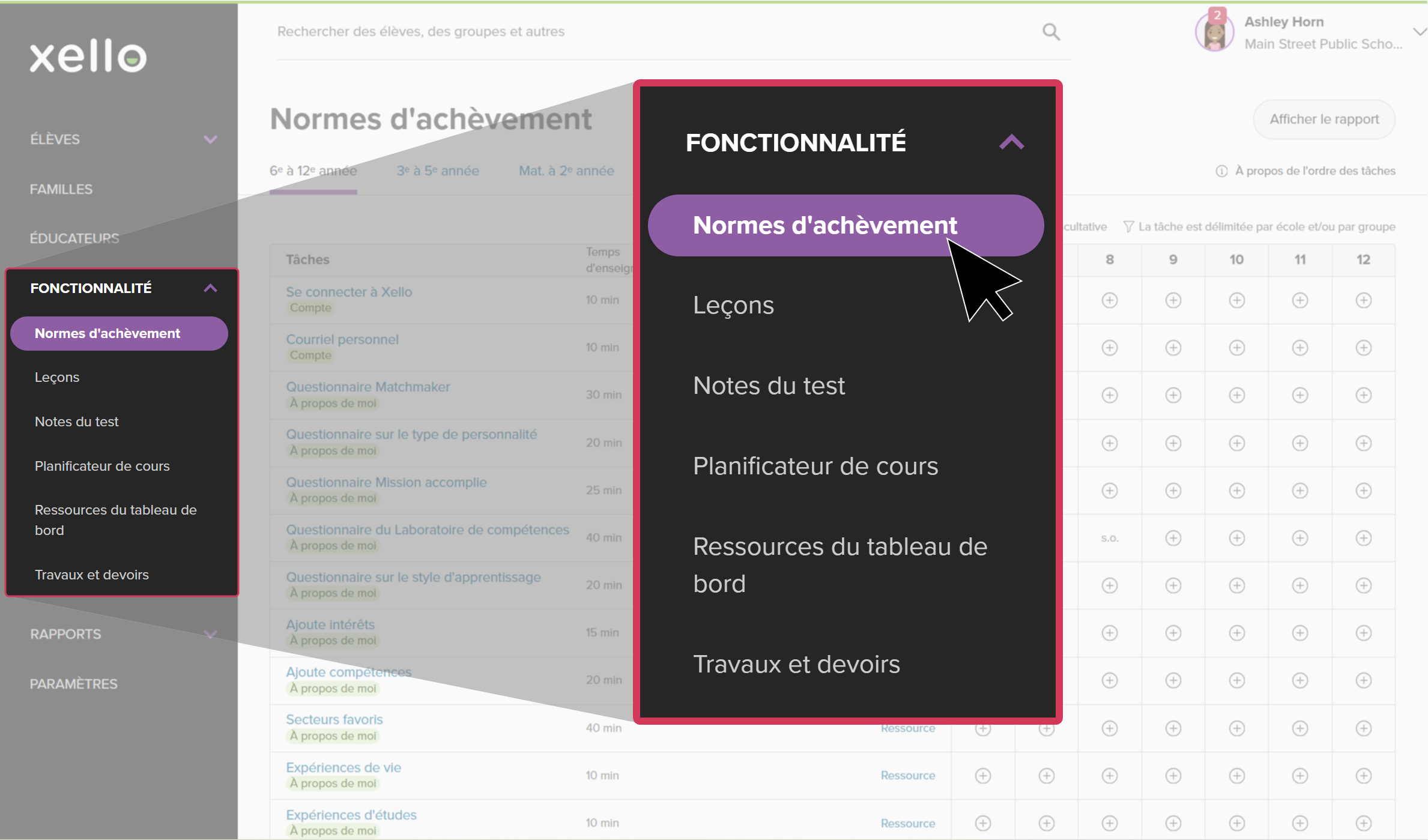
Task: Open Planificateur de cours in sidebar
Action: pyautogui.click(x=102, y=466)
